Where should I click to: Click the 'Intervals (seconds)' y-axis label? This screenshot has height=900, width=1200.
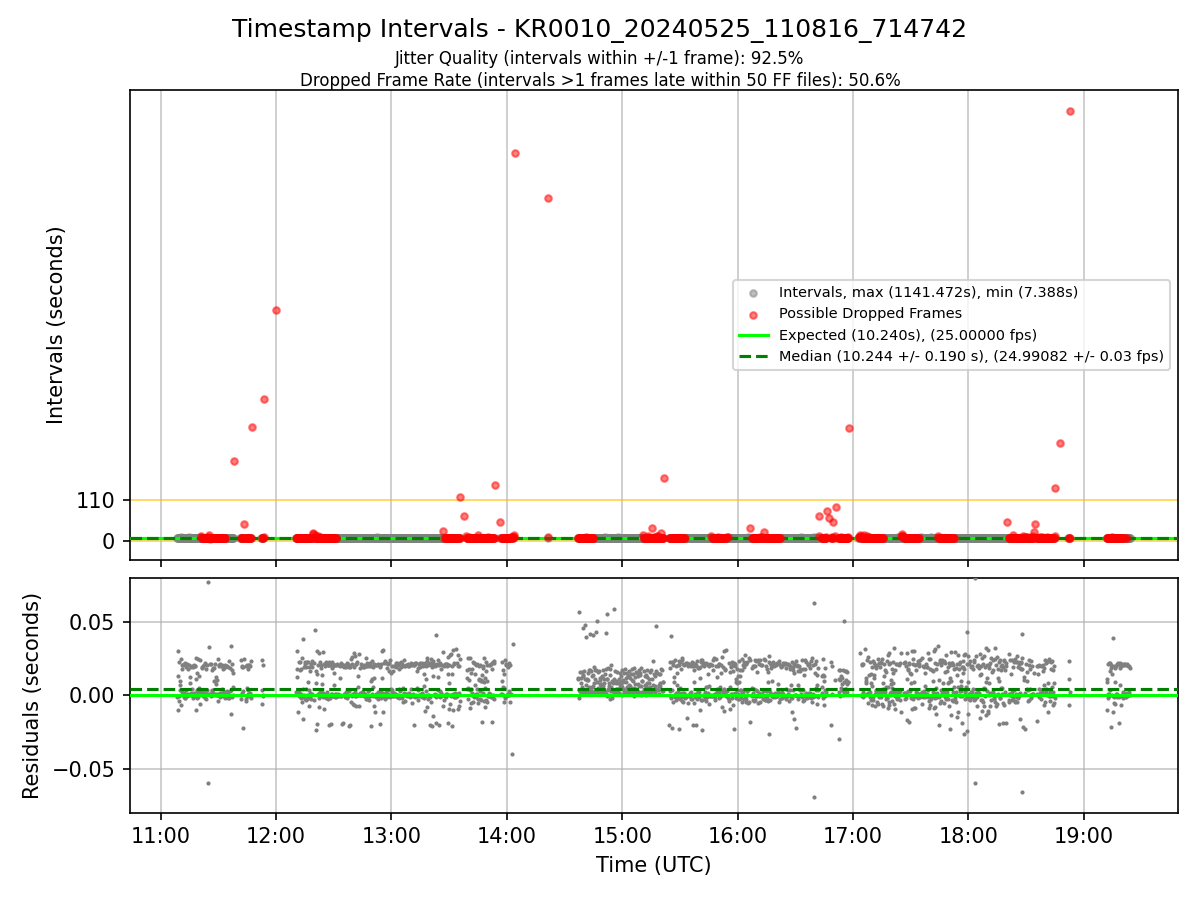click(56, 325)
